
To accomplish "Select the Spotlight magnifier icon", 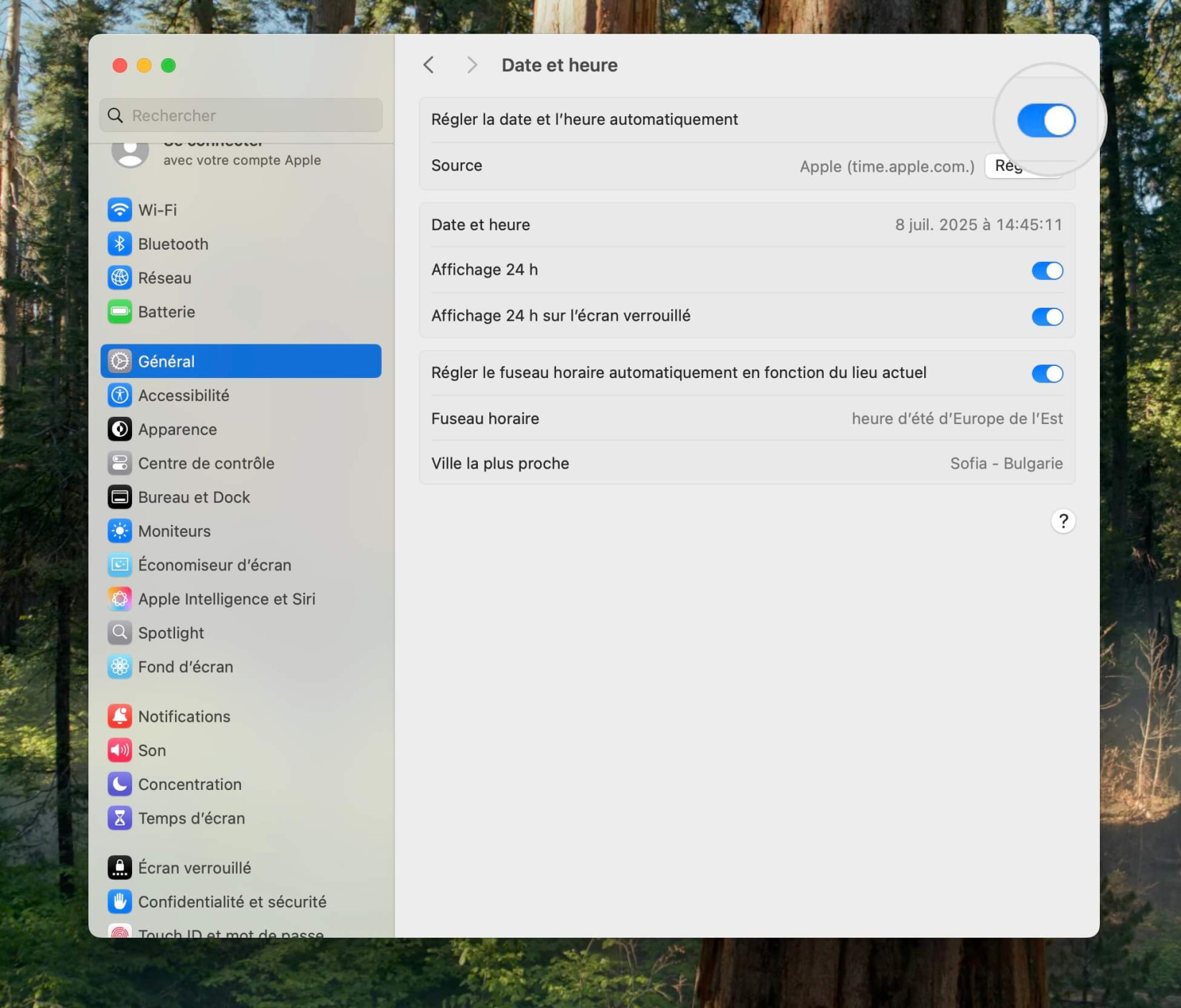I will pos(120,633).
